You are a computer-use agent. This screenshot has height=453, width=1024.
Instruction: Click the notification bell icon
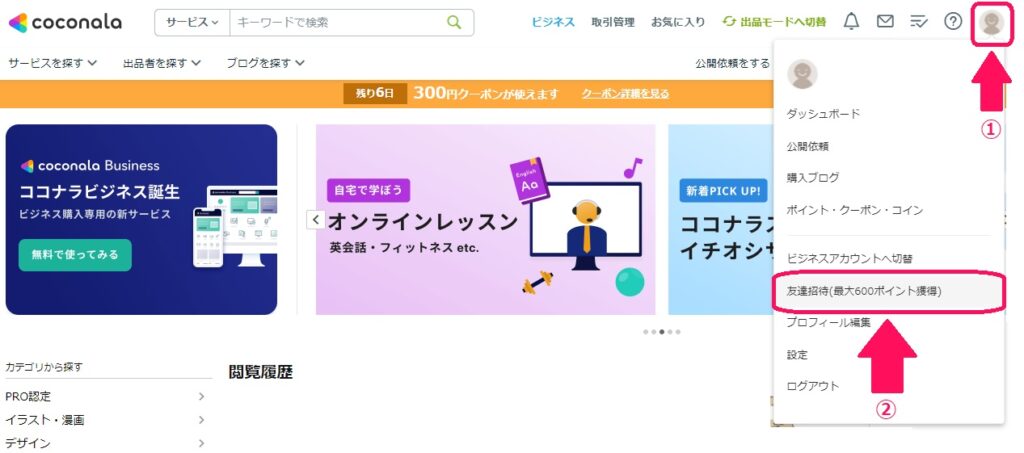[x=851, y=22]
